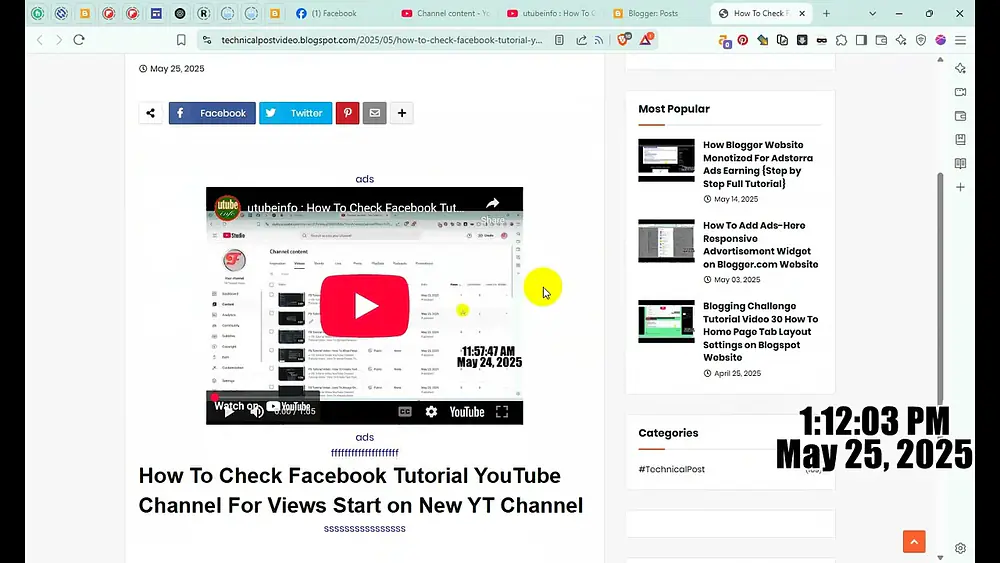Open the #TechnicalPost category link

[x=672, y=469]
